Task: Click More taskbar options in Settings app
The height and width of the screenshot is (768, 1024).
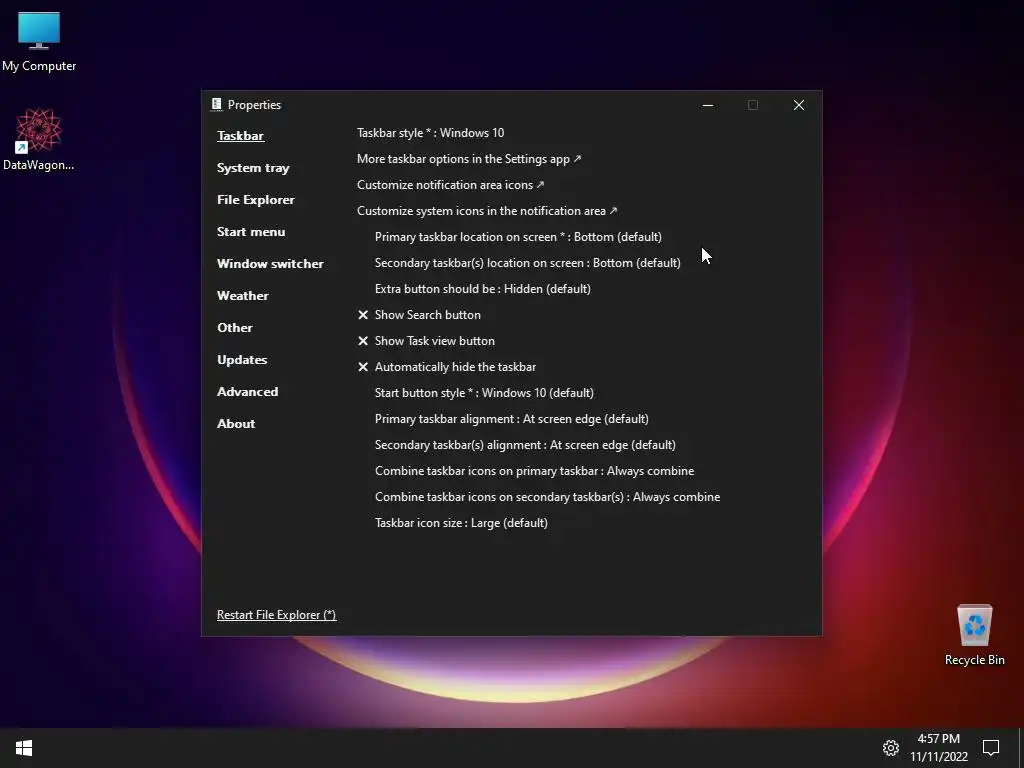Action: 469,159
